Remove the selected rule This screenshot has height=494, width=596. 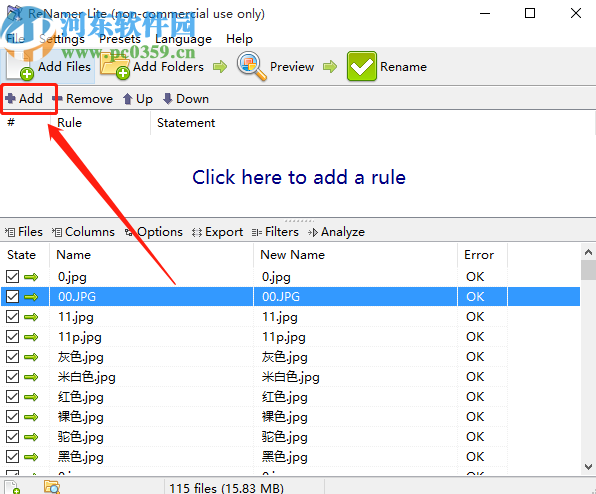click(x=83, y=99)
